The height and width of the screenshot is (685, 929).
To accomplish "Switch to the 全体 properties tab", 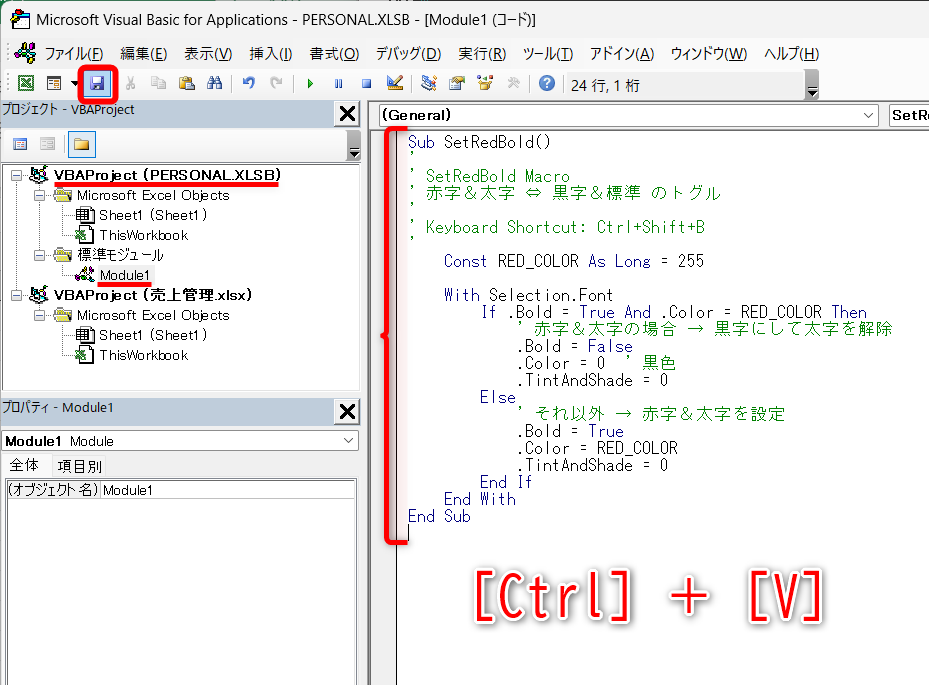I will tap(25, 466).
